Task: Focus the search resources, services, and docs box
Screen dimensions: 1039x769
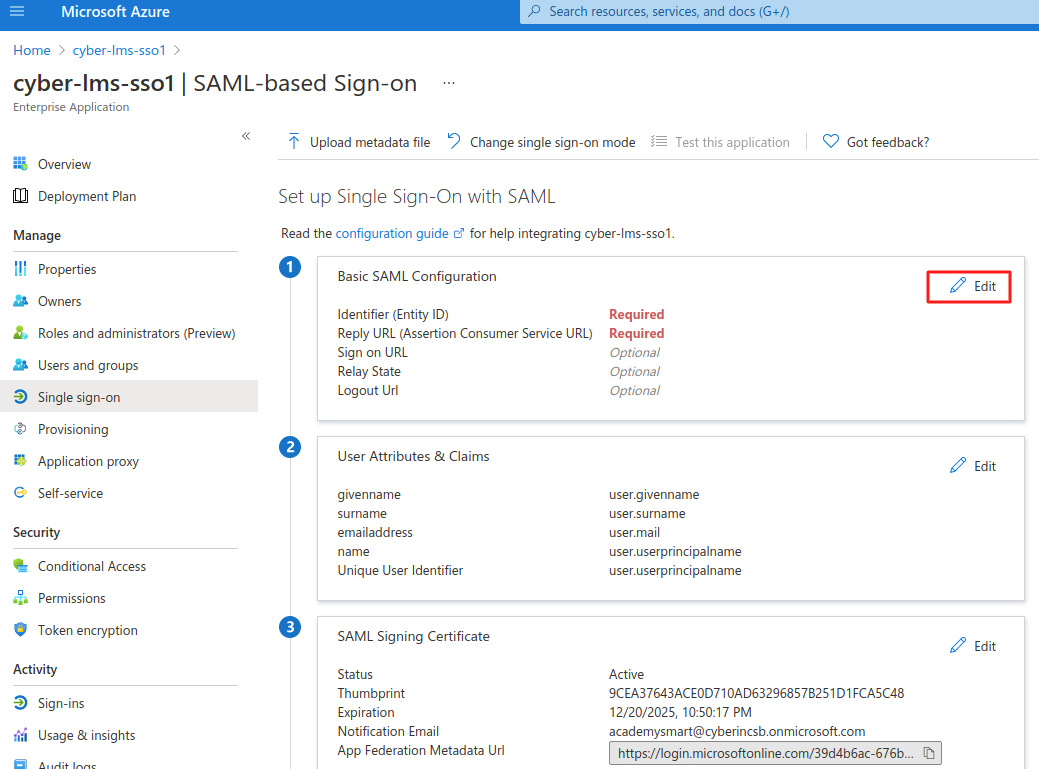Action: (779, 11)
